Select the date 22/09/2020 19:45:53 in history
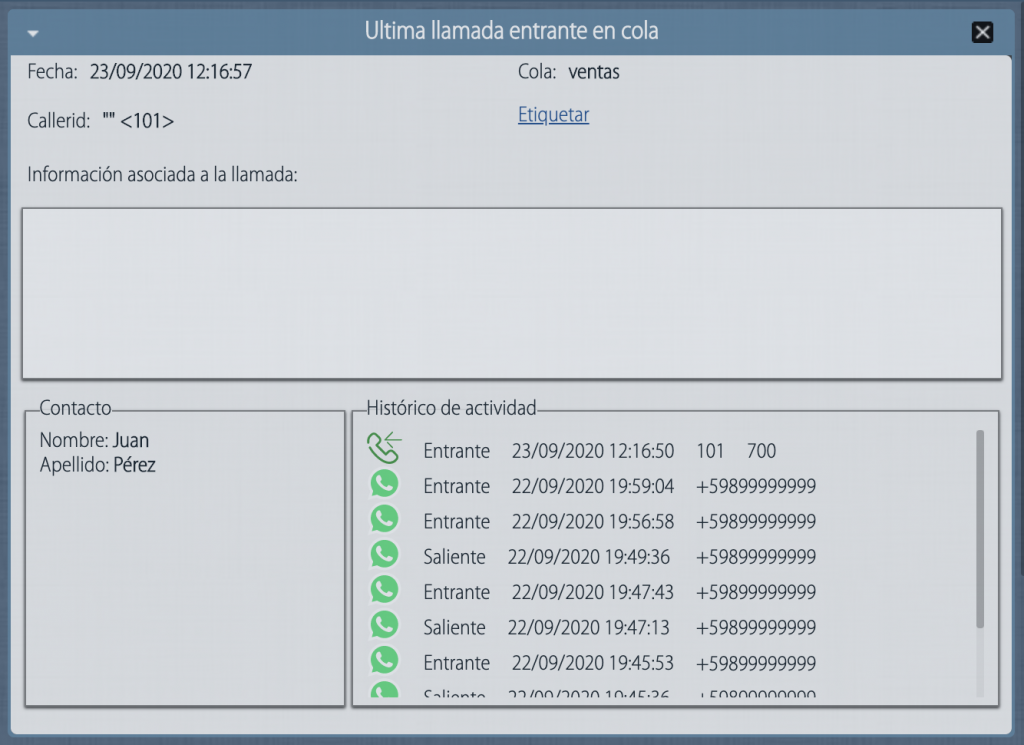Viewport: 1024px width, 745px height. point(592,663)
